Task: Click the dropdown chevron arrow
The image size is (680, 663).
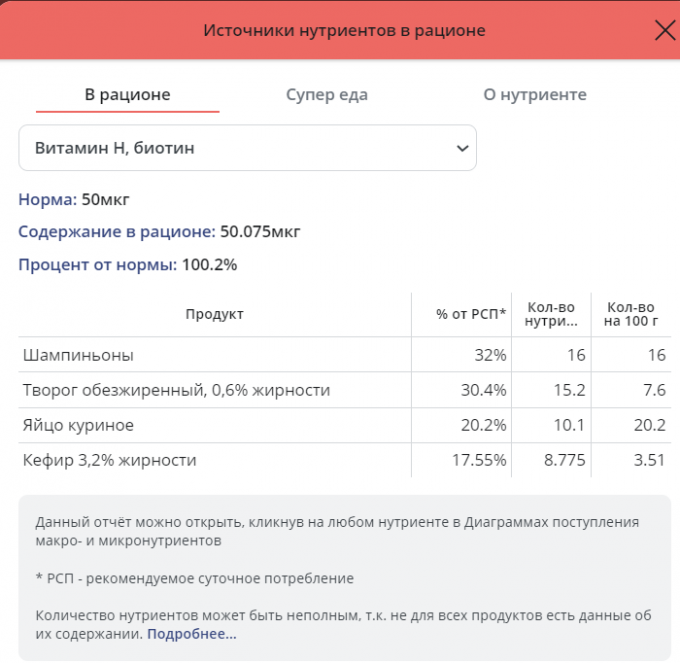Action: coord(462,148)
